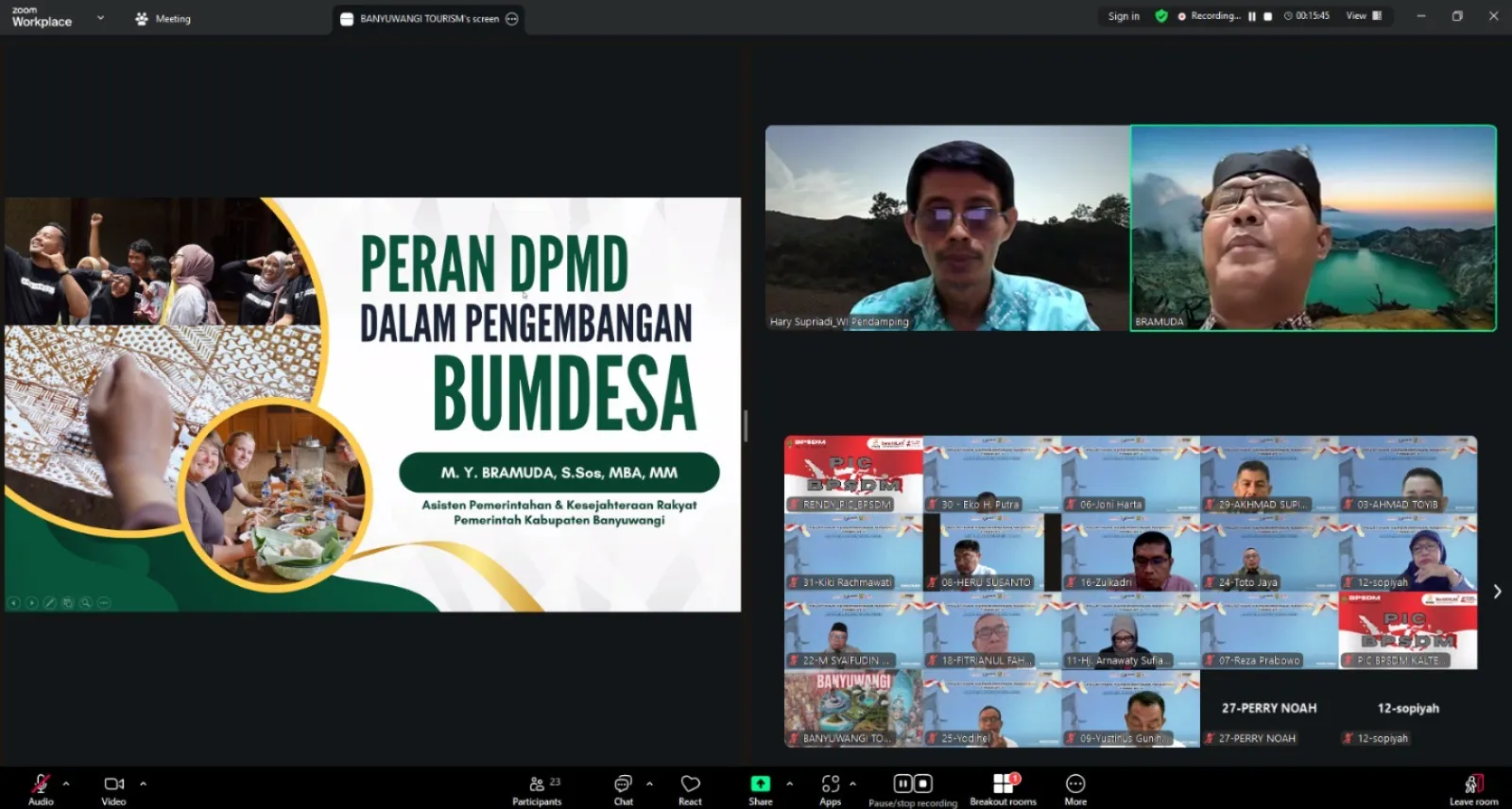Click the green Share screen icon
The width and height of the screenshot is (1512, 809).
(760, 783)
